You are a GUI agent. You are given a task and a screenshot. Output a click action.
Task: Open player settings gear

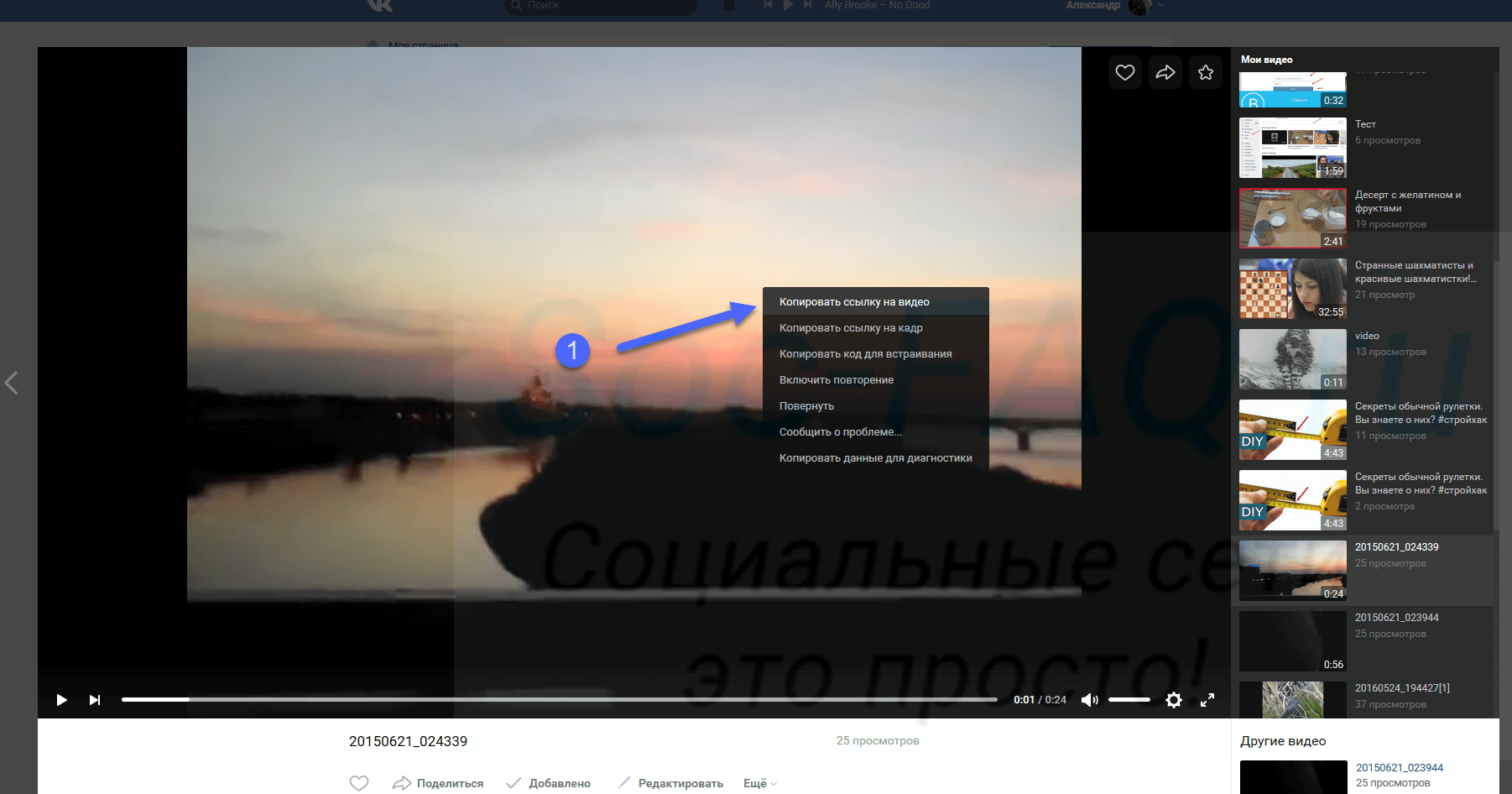(1174, 700)
